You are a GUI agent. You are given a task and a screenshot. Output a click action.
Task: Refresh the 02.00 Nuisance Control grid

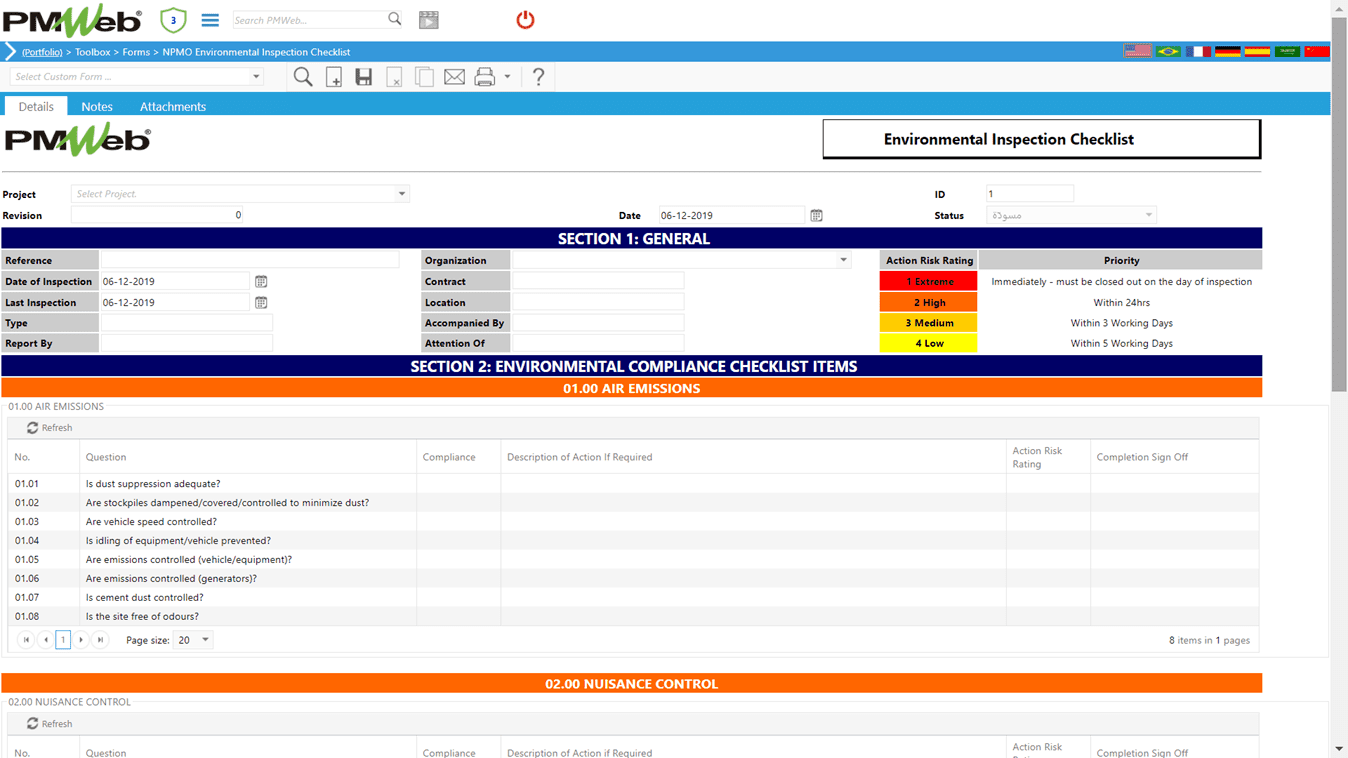pyautogui.click(x=49, y=724)
